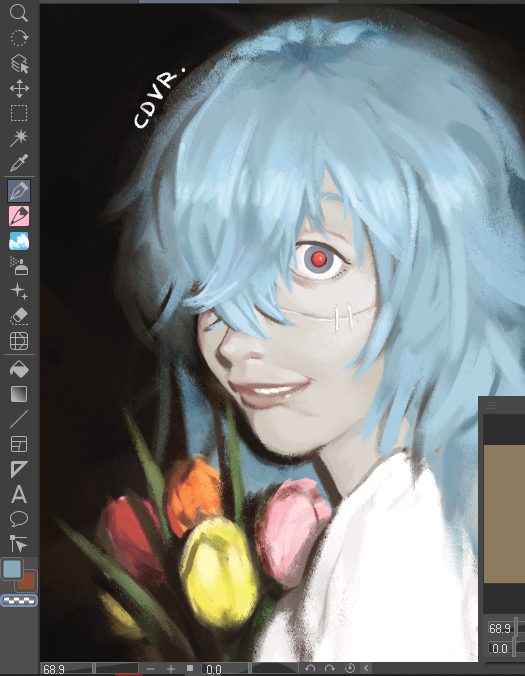The height and width of the screenshot is (676, 525).
Task: Choose the light blue main color swatch
Action: pyautogui.click(x=12, y=569)
